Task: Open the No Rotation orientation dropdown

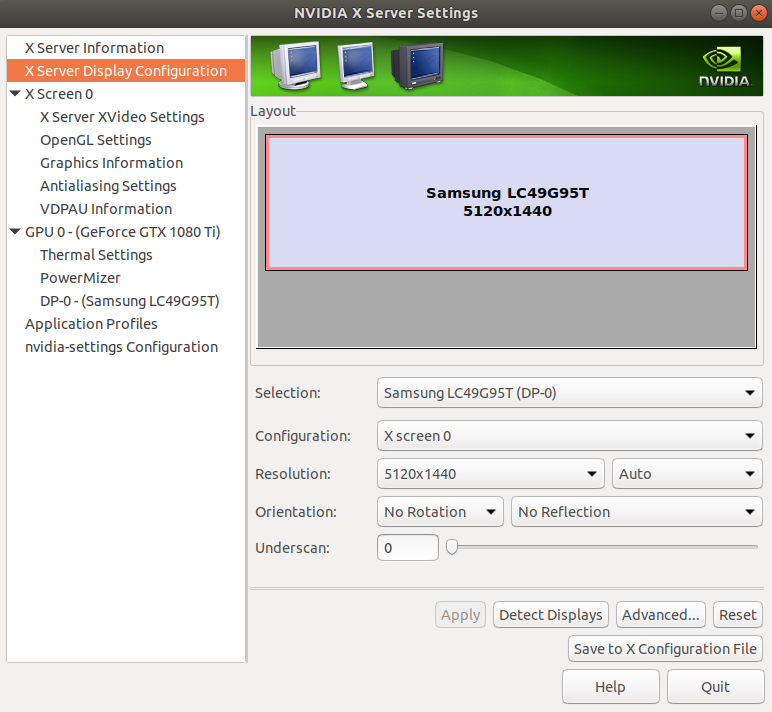Action: [x=440, y=512]
